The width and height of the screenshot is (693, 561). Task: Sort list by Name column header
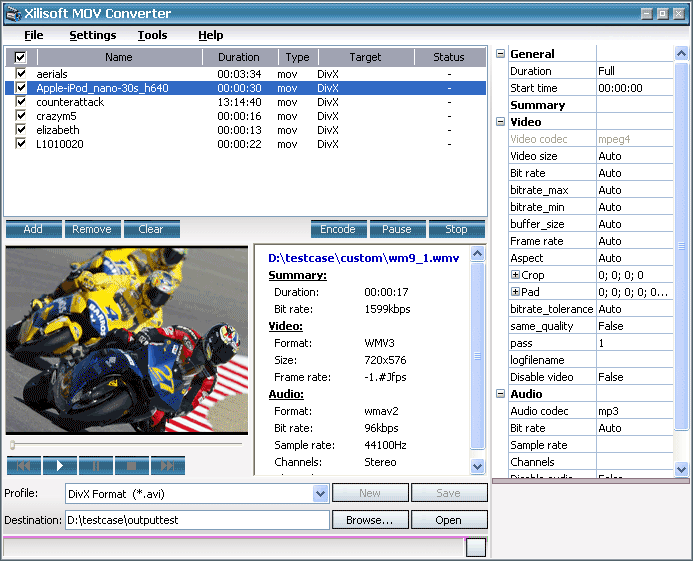coord(119,57)
